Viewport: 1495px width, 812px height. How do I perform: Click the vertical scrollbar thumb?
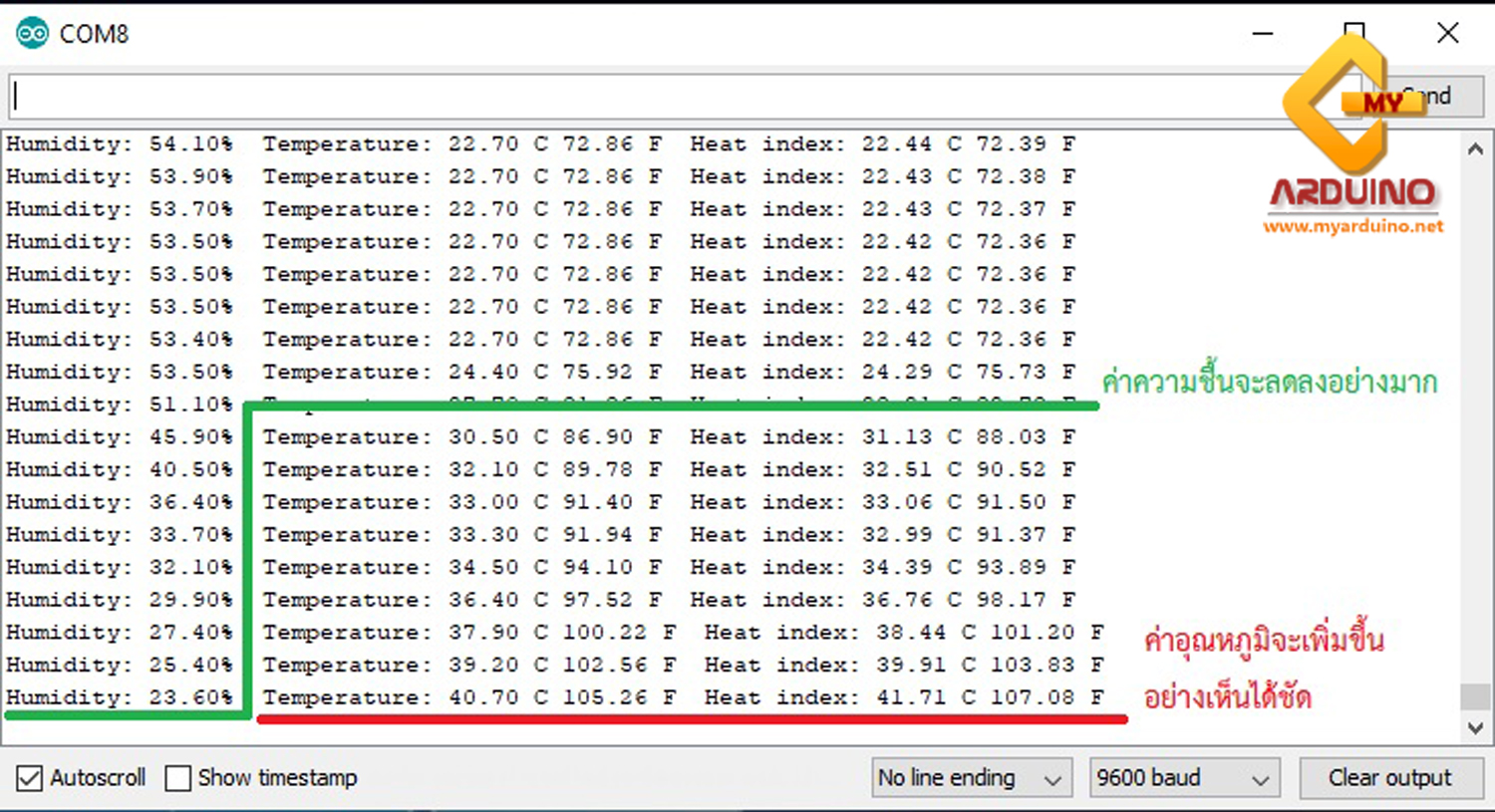[1475, 695]
